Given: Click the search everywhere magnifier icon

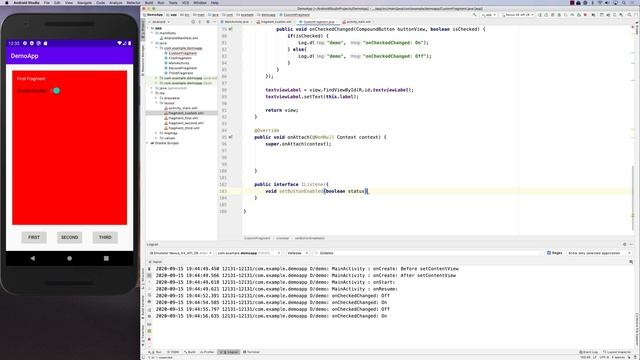Looking at the screenshot, I should (629, 15).
